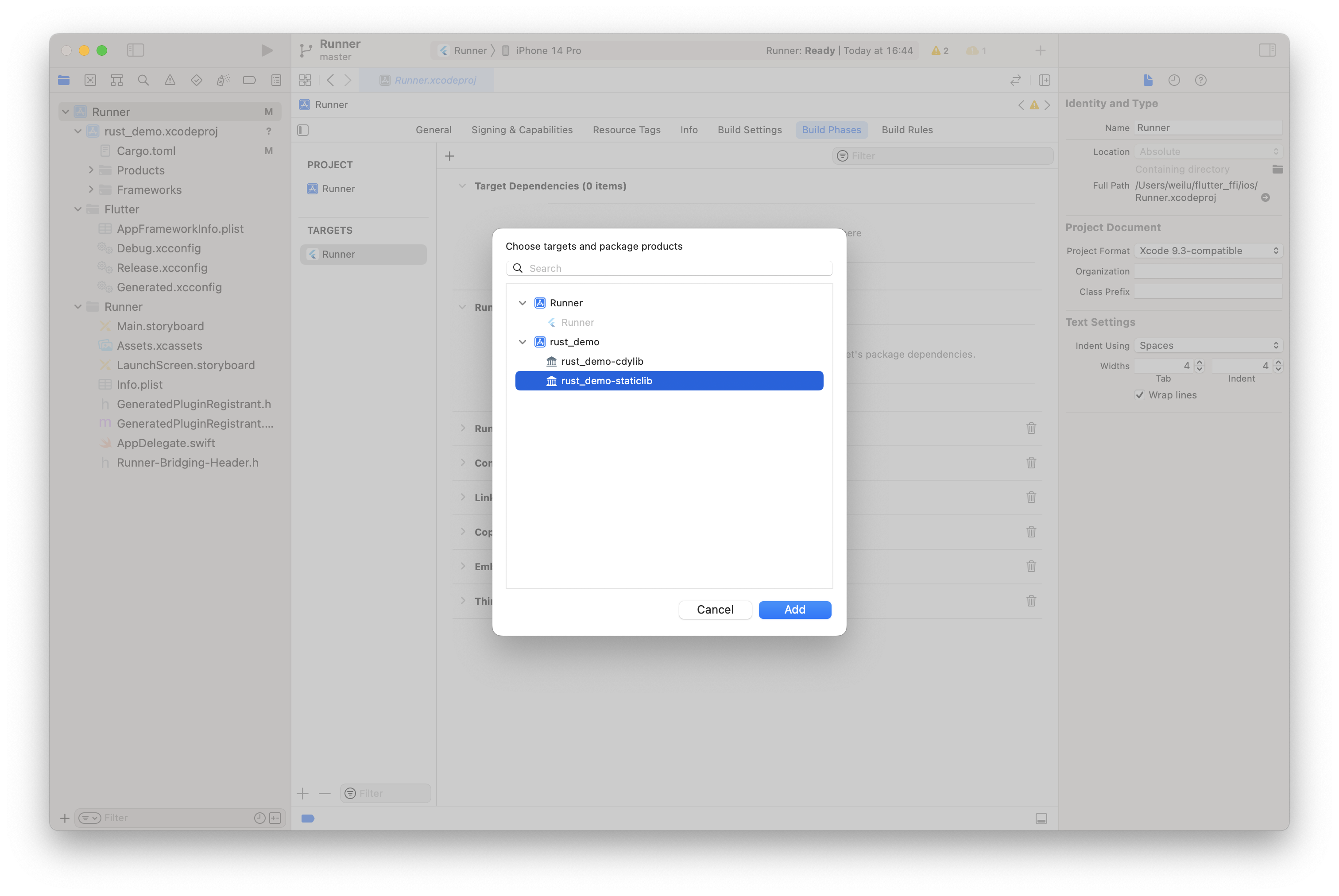Open the source control navigator icon
1339x896 pixels.
90,80
